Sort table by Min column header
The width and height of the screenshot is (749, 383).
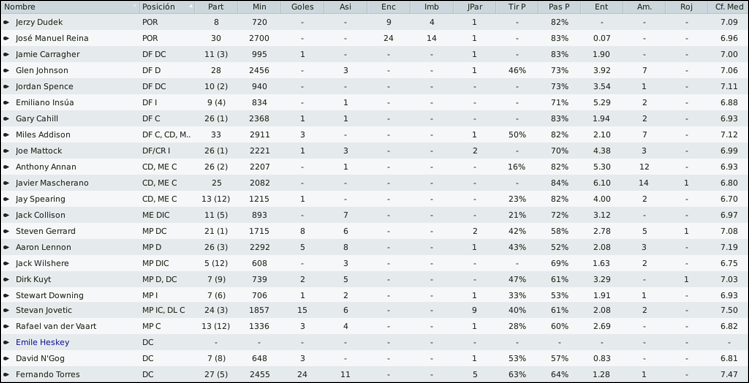click(x=259, y=7)
